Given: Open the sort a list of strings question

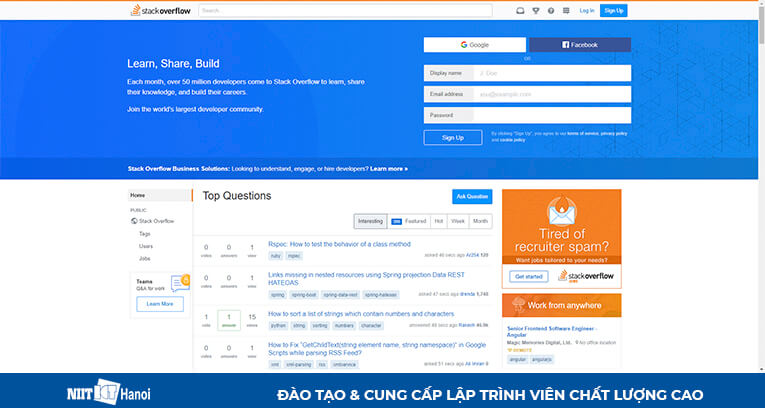Looking at the screenshot, I should pyautogui.click(x=361, y=314).
